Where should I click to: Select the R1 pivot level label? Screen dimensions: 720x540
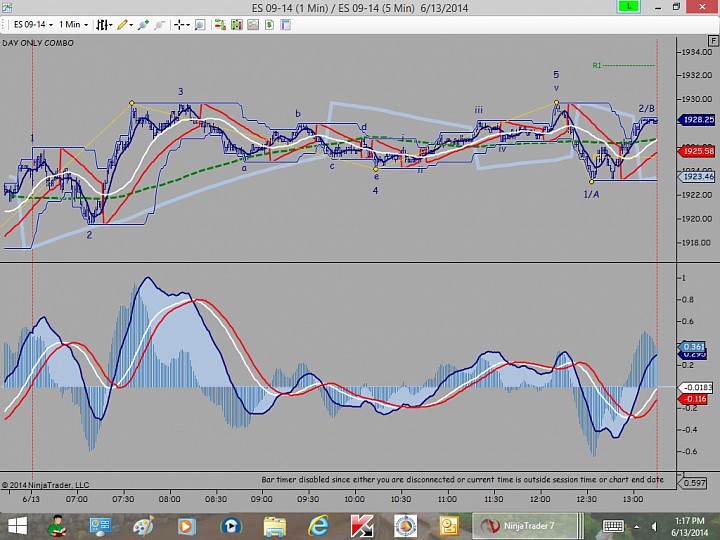click(596, 66)
